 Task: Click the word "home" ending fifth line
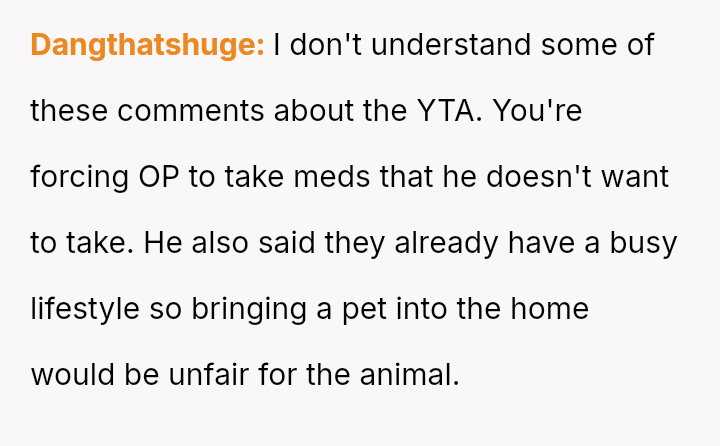(x=550, y=309)
